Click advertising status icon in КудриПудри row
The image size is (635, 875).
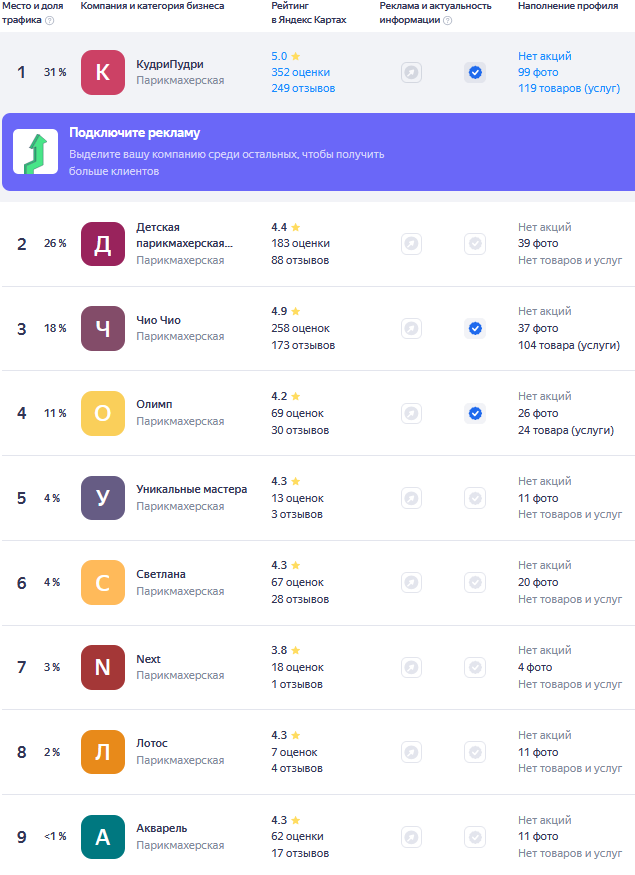[411, 72]
